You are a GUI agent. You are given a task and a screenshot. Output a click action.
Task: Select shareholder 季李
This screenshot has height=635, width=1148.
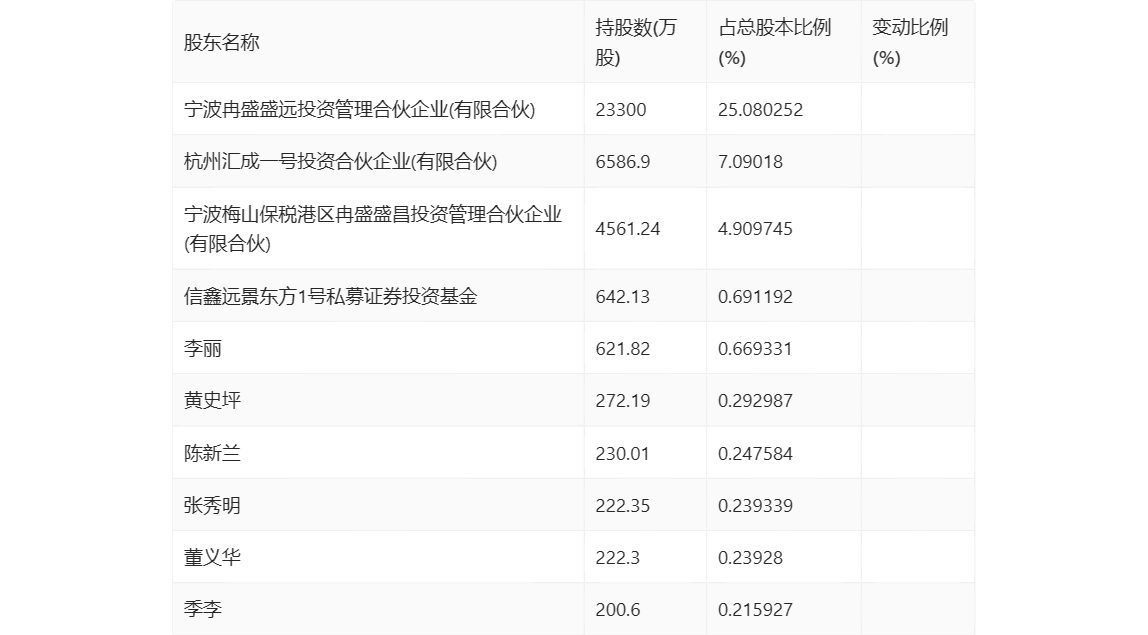[x=203, y=609]
